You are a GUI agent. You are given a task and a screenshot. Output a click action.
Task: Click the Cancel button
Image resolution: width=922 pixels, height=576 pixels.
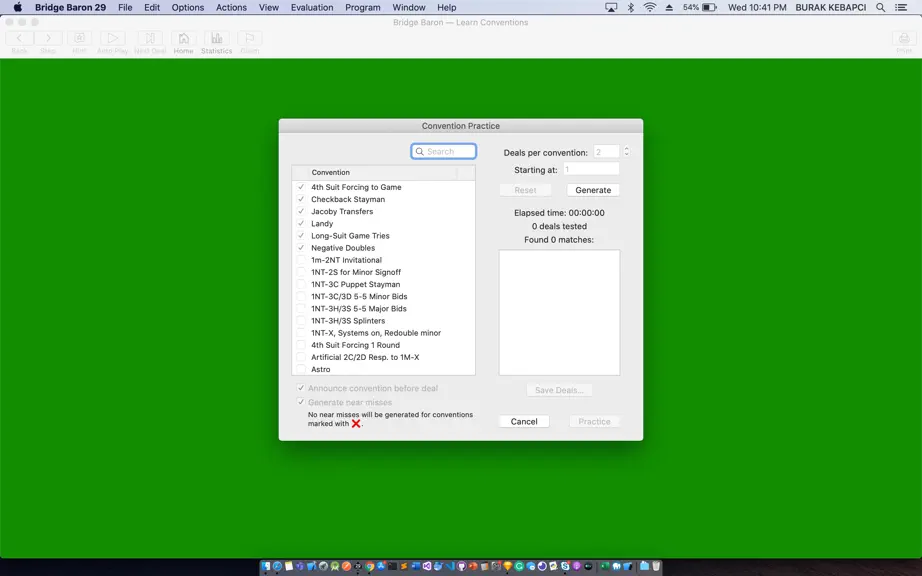[524, 421]
